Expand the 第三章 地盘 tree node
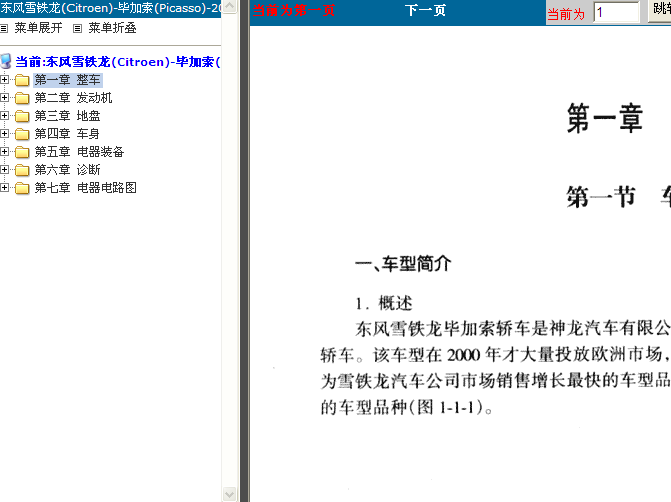Screen dimensions: 671x502 point(4,116)
